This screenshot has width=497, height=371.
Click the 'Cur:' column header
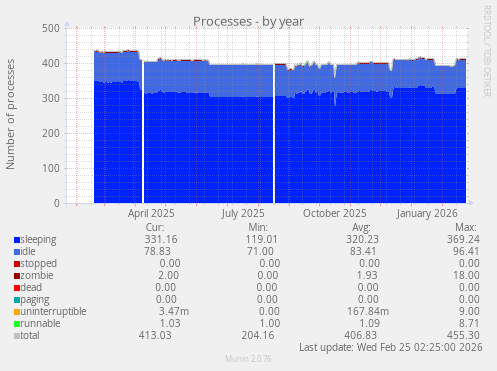(155, 227)
